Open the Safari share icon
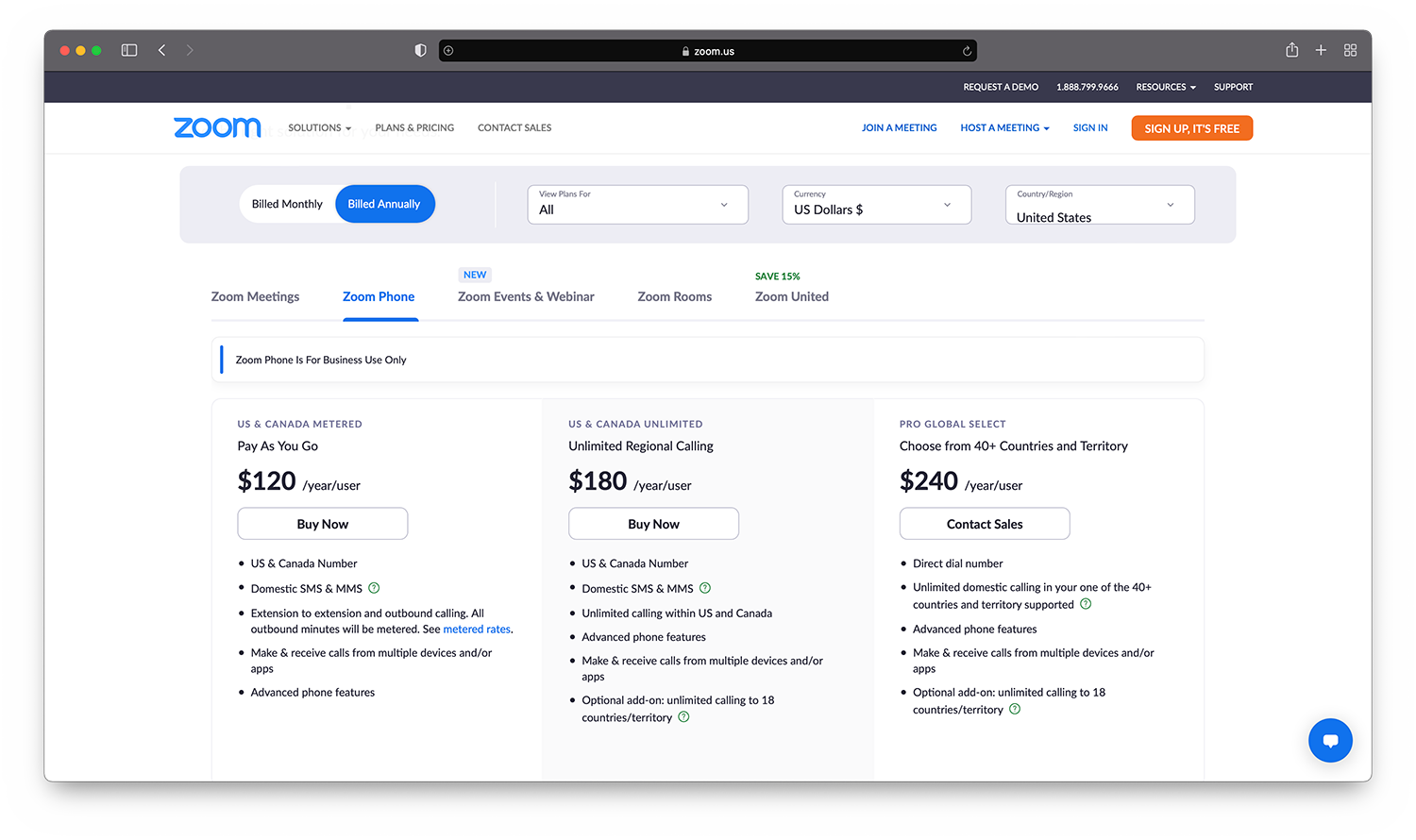Viewport: 1416px width, 840px height. [1291, 50]
